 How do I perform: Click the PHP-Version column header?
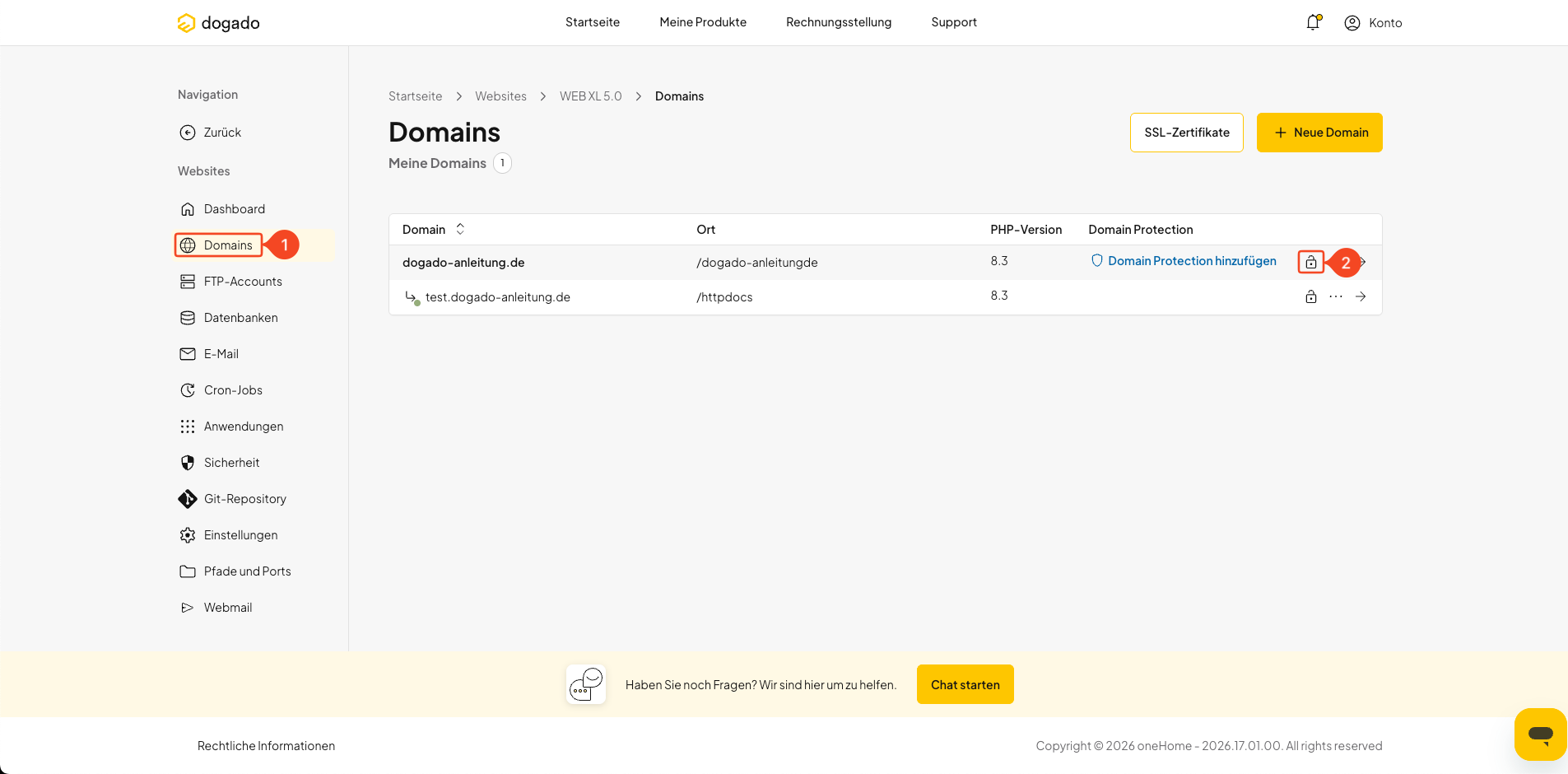[x=1026, y=230]
